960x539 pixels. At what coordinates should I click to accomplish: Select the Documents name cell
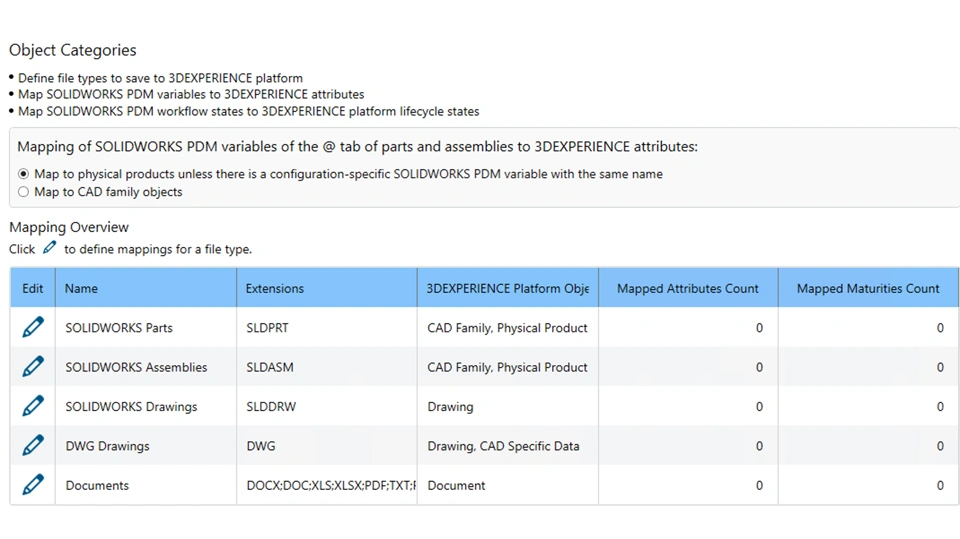click(146, 485)
